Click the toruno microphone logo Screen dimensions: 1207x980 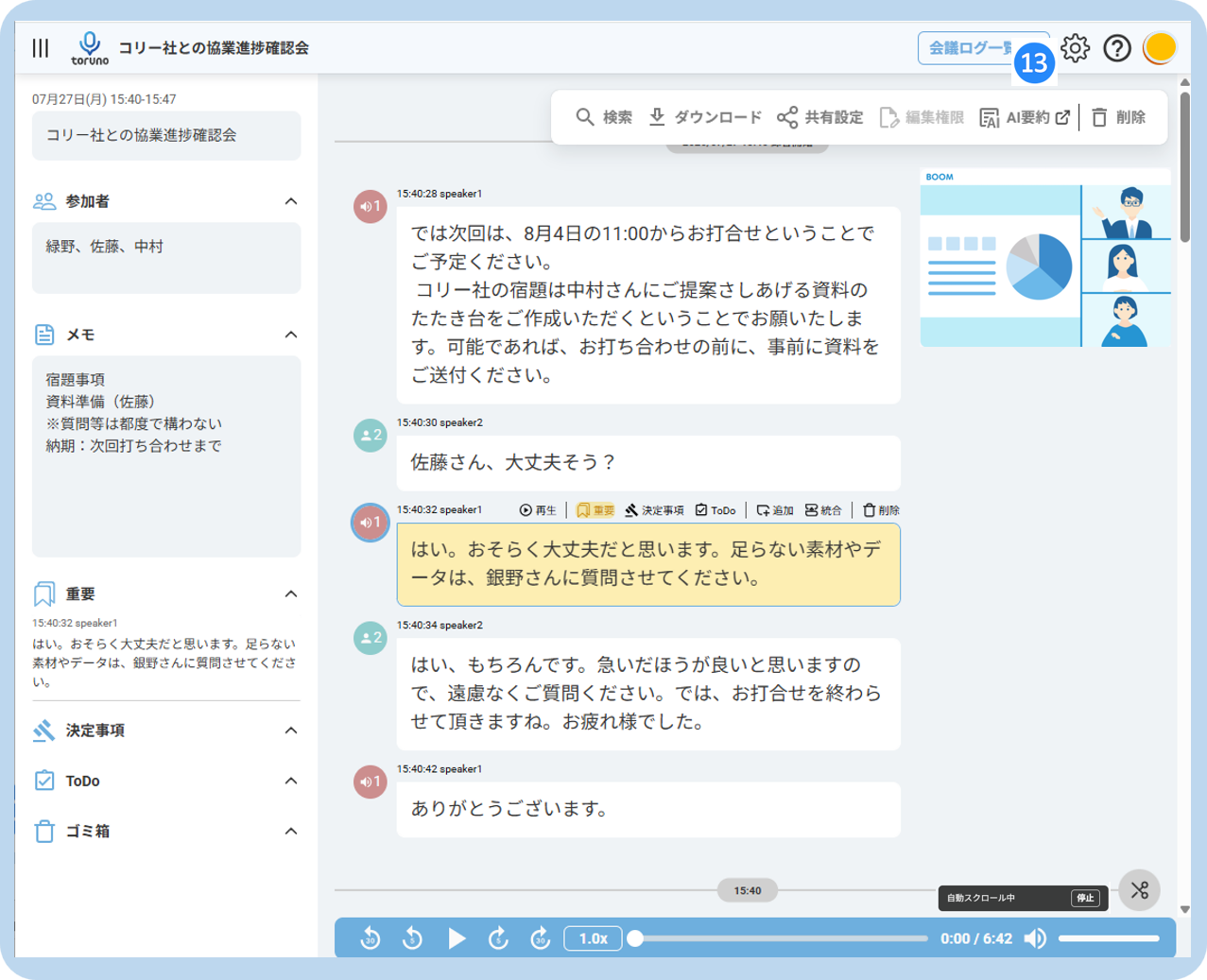click(x=90, y=48)
